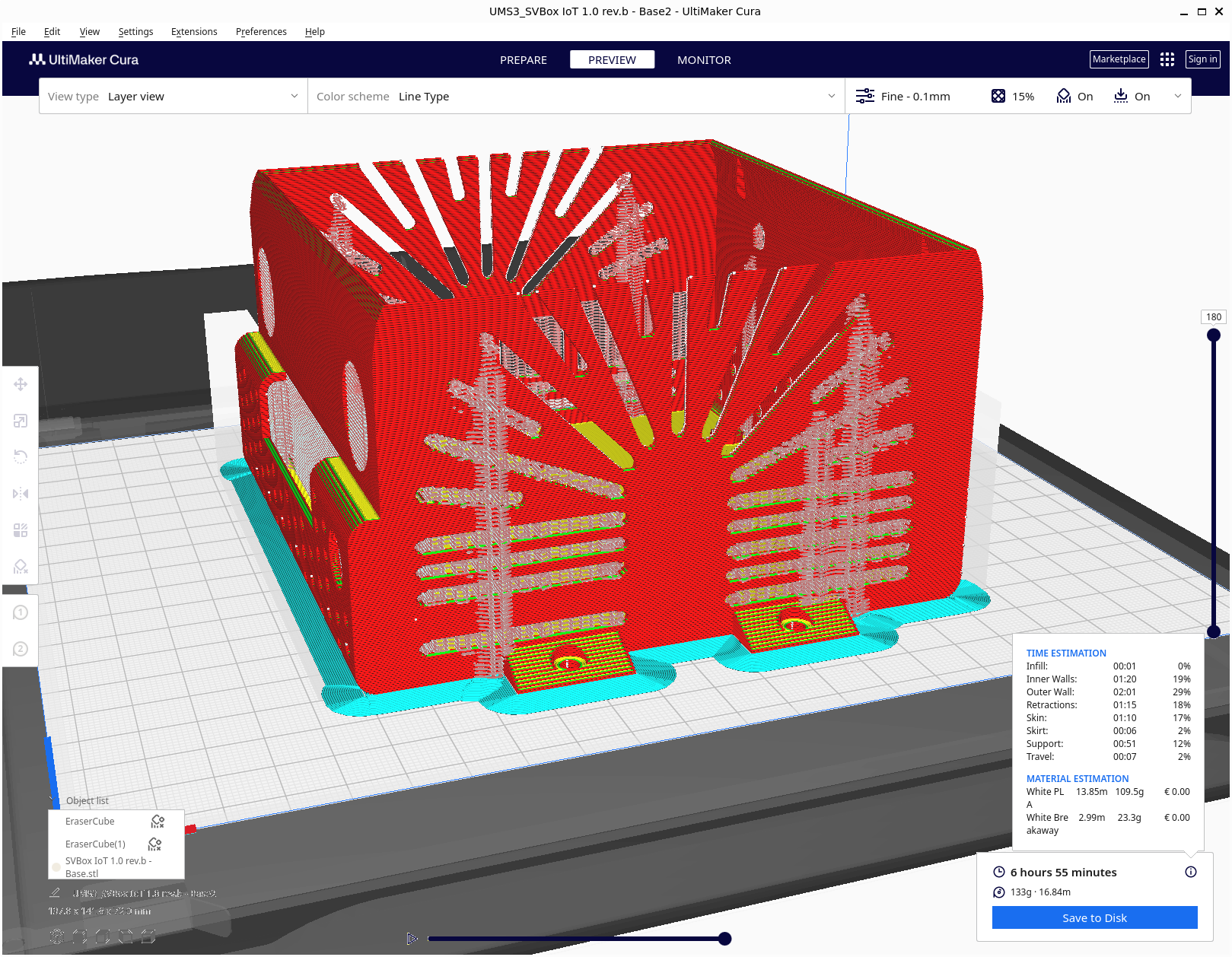Click the Retractions: time row
Image resolution: width=1232 pixels, height=957 pixels.
1108,705
